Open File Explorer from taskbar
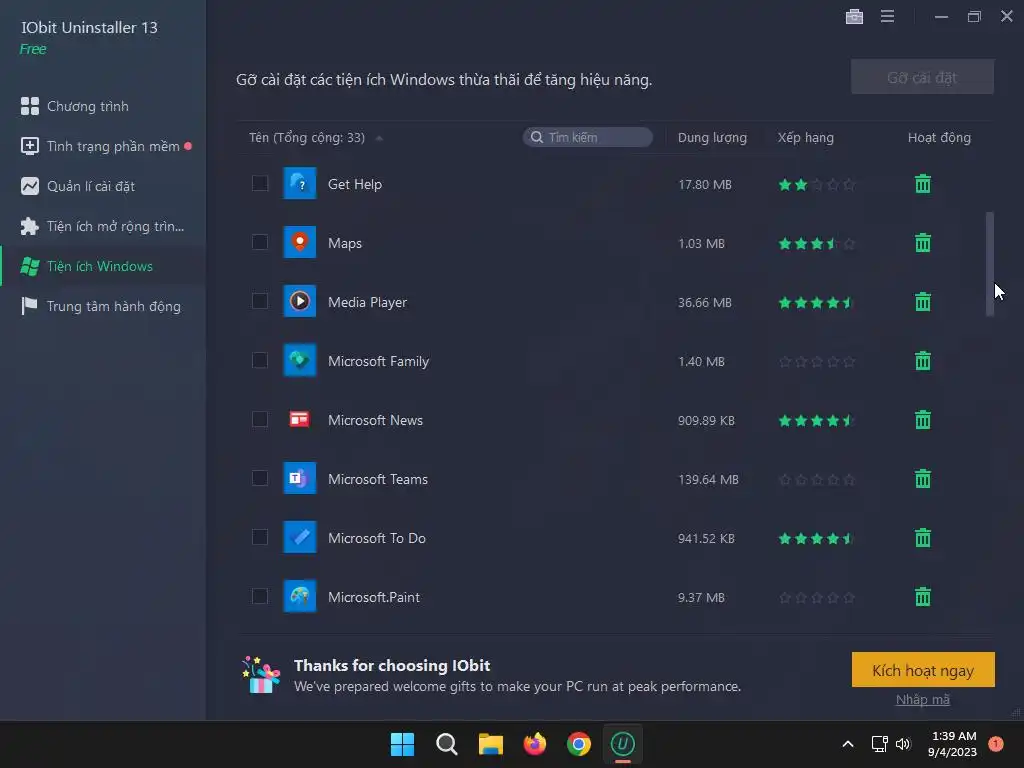The height and width of the screenshot is (768, 1024). coord(490,744)
